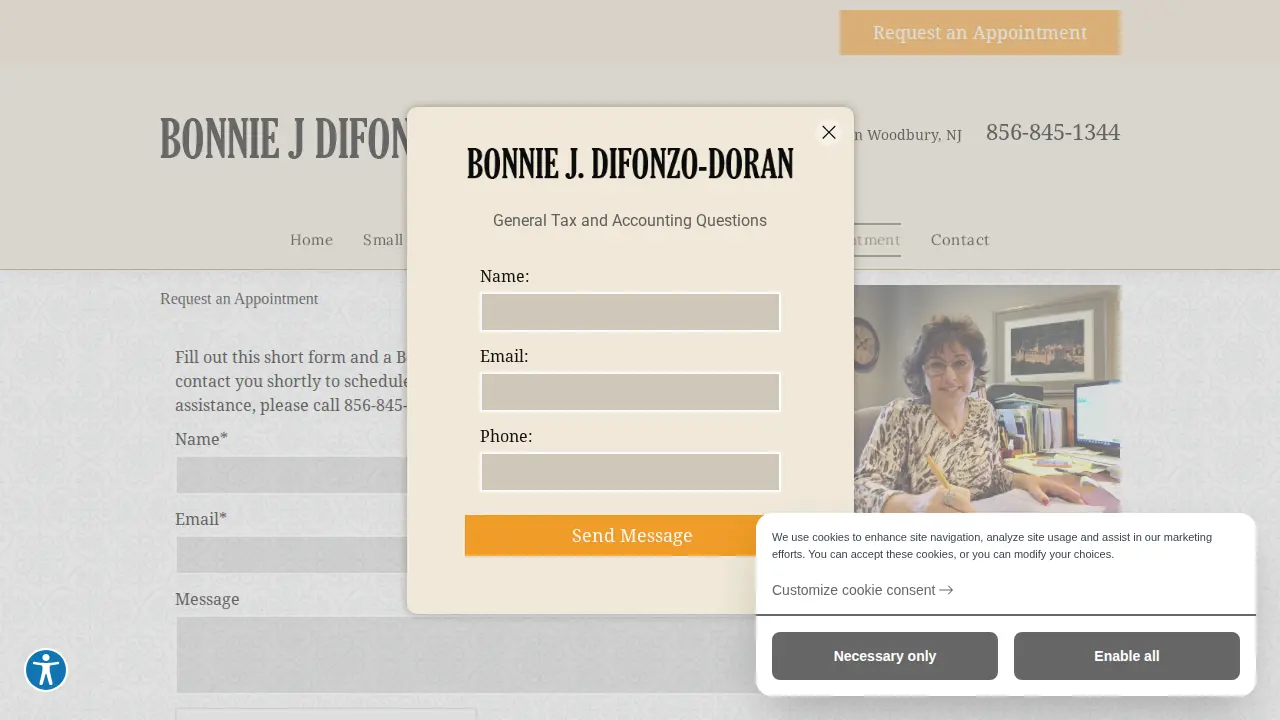Focus the popup Phone field
1280x720 pixels.
630,472
